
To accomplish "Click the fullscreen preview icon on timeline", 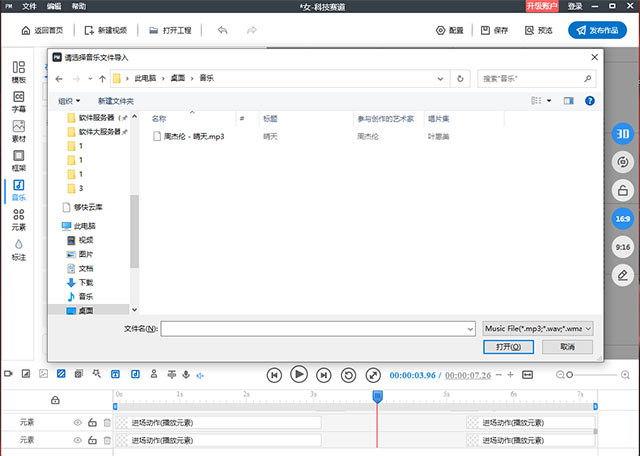I will click(374, 374).
